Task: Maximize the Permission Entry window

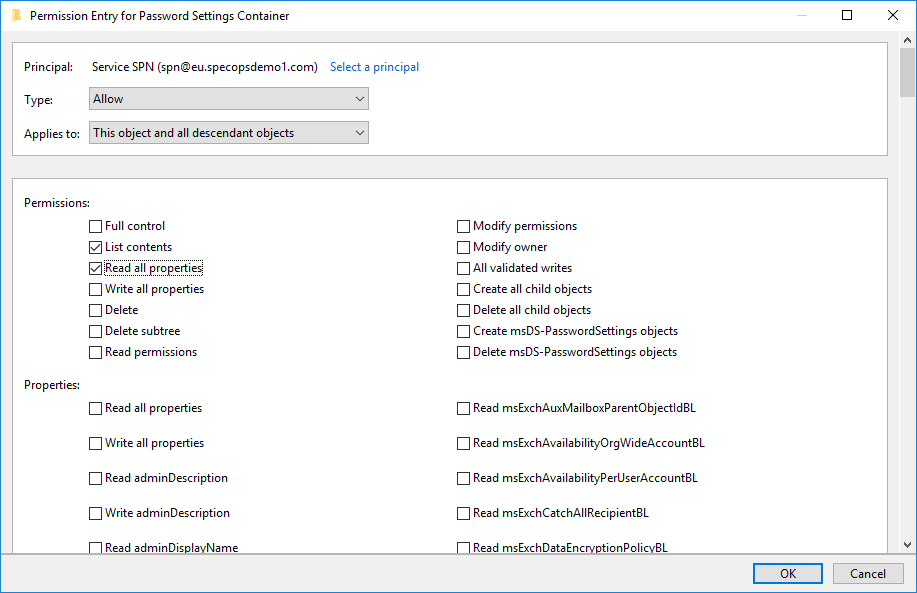Action: click(846, 15)
